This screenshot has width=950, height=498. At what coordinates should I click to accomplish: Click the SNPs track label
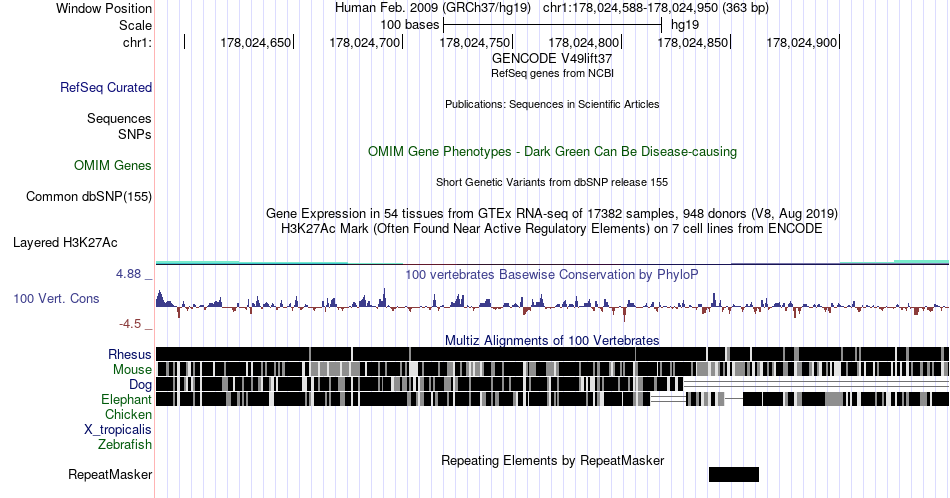tap(135, 134)
